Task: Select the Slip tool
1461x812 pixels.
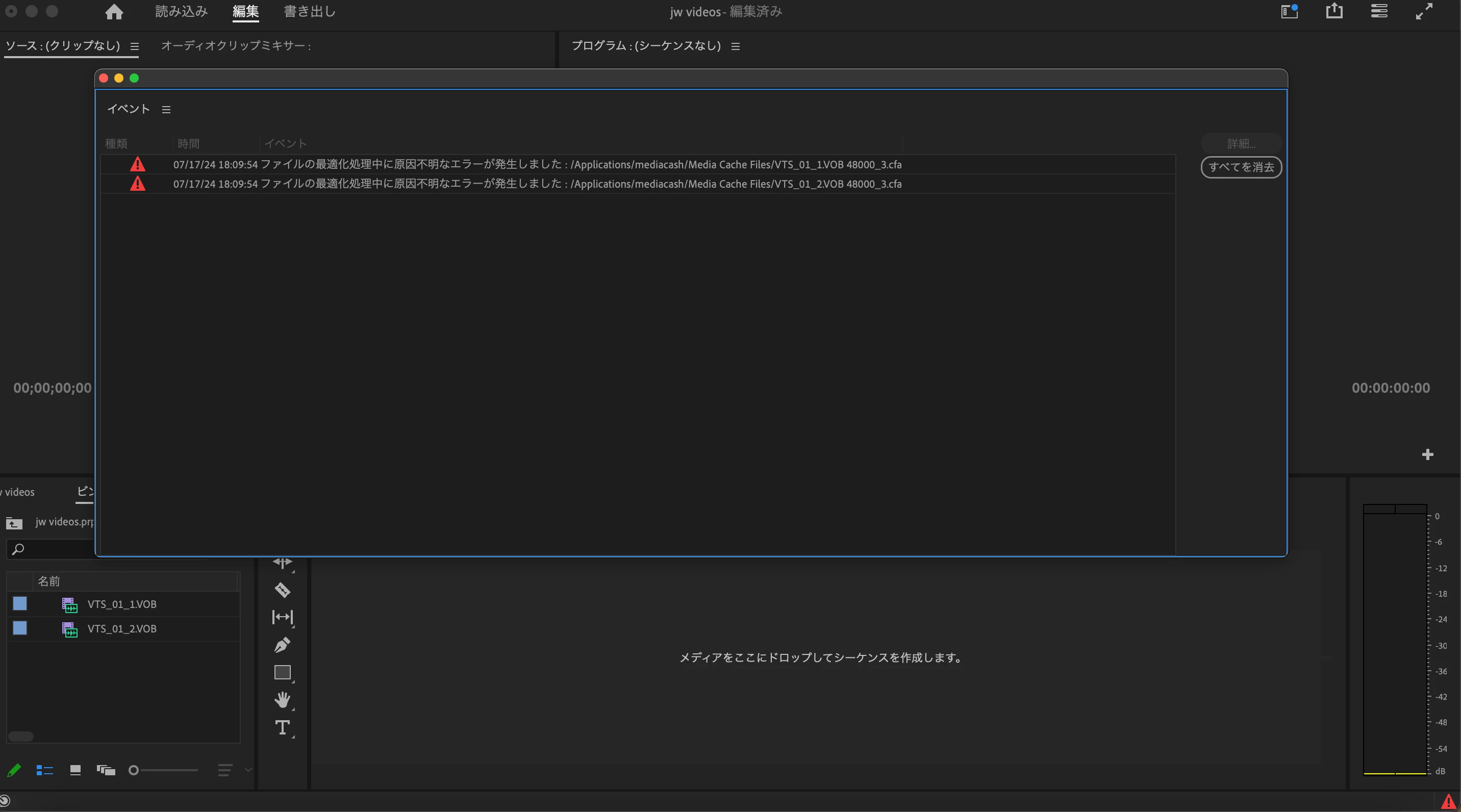Action: (283, 617)
